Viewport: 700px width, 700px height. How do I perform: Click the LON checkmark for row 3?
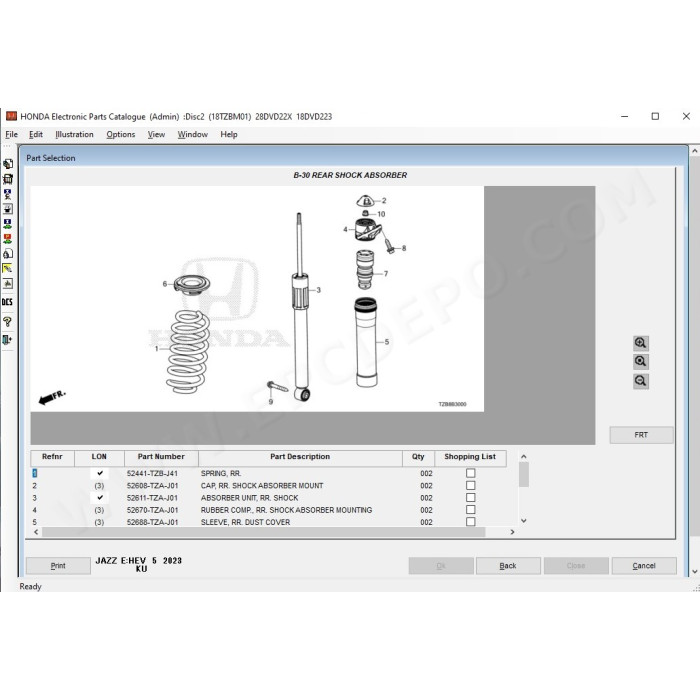click(100, 497)
